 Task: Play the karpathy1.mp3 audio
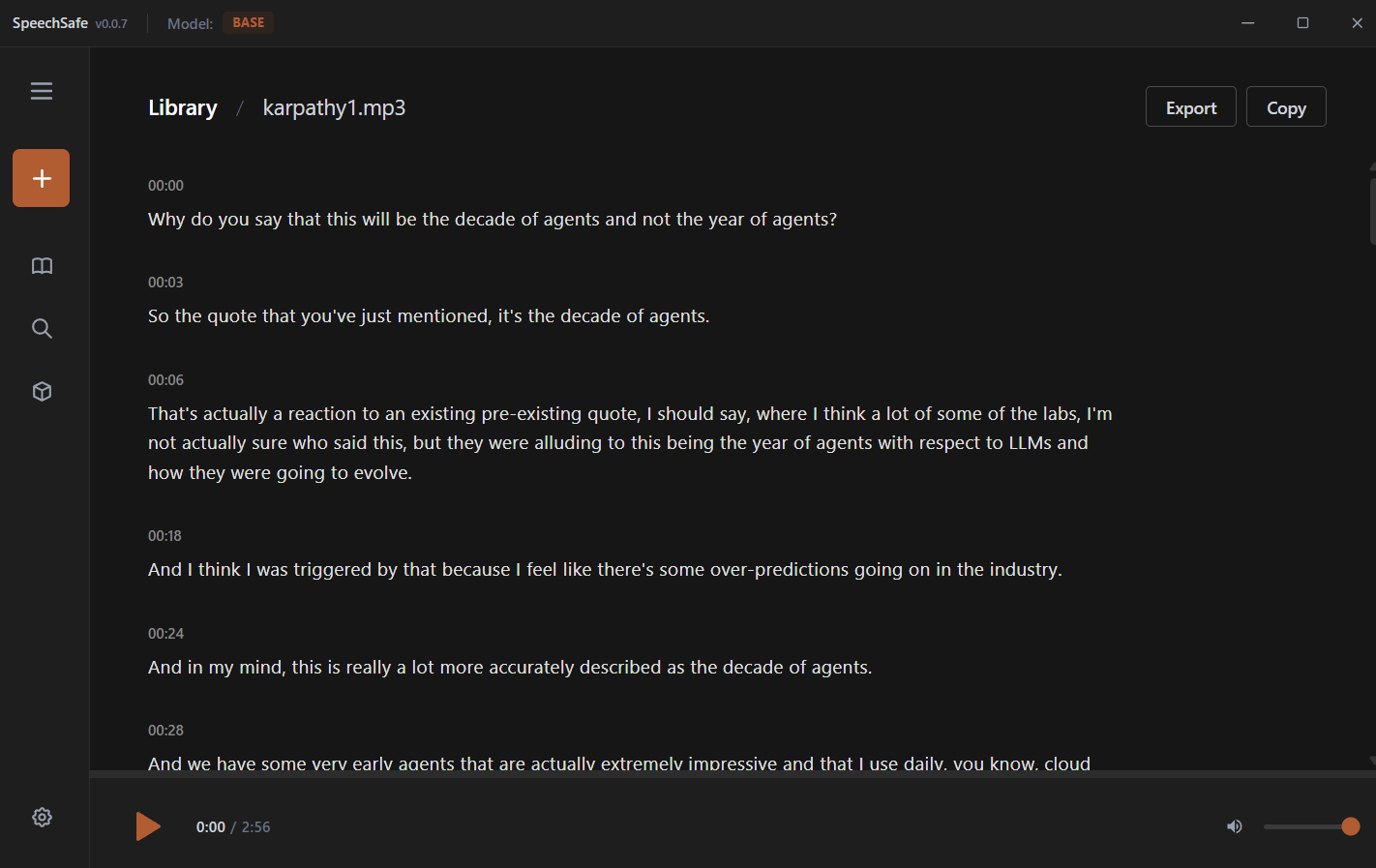coord(148,826)
